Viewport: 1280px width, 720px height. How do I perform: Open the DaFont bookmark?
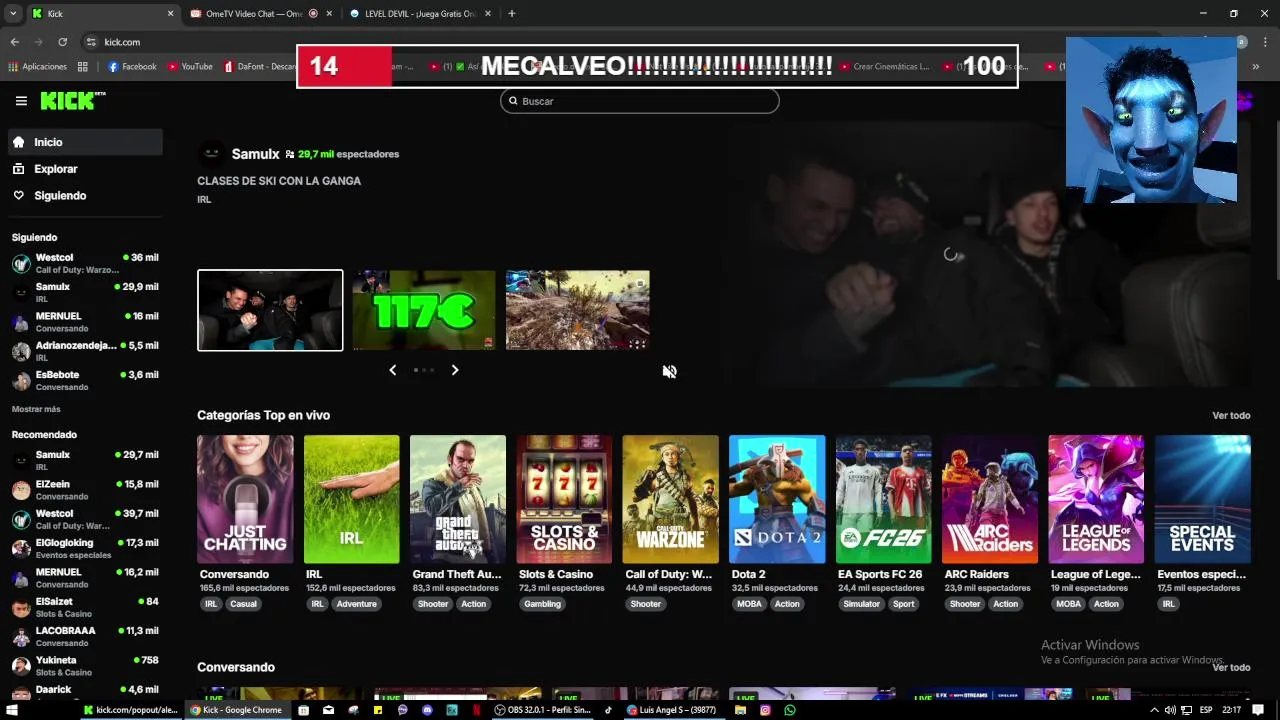click(260, 67)
